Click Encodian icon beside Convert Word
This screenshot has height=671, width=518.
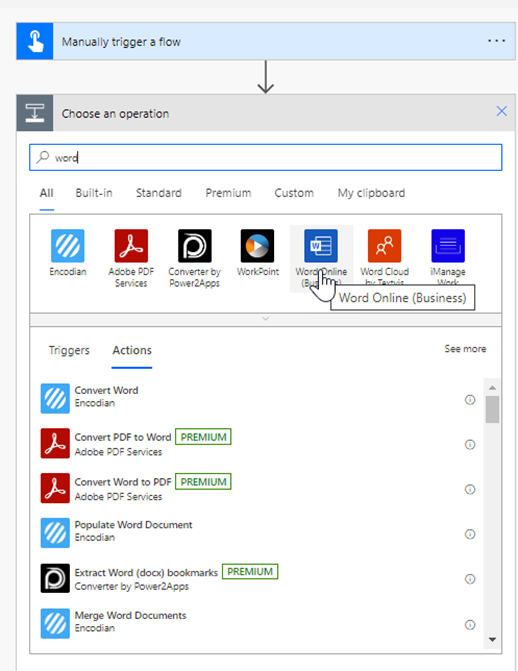click(x=55, y=398)
